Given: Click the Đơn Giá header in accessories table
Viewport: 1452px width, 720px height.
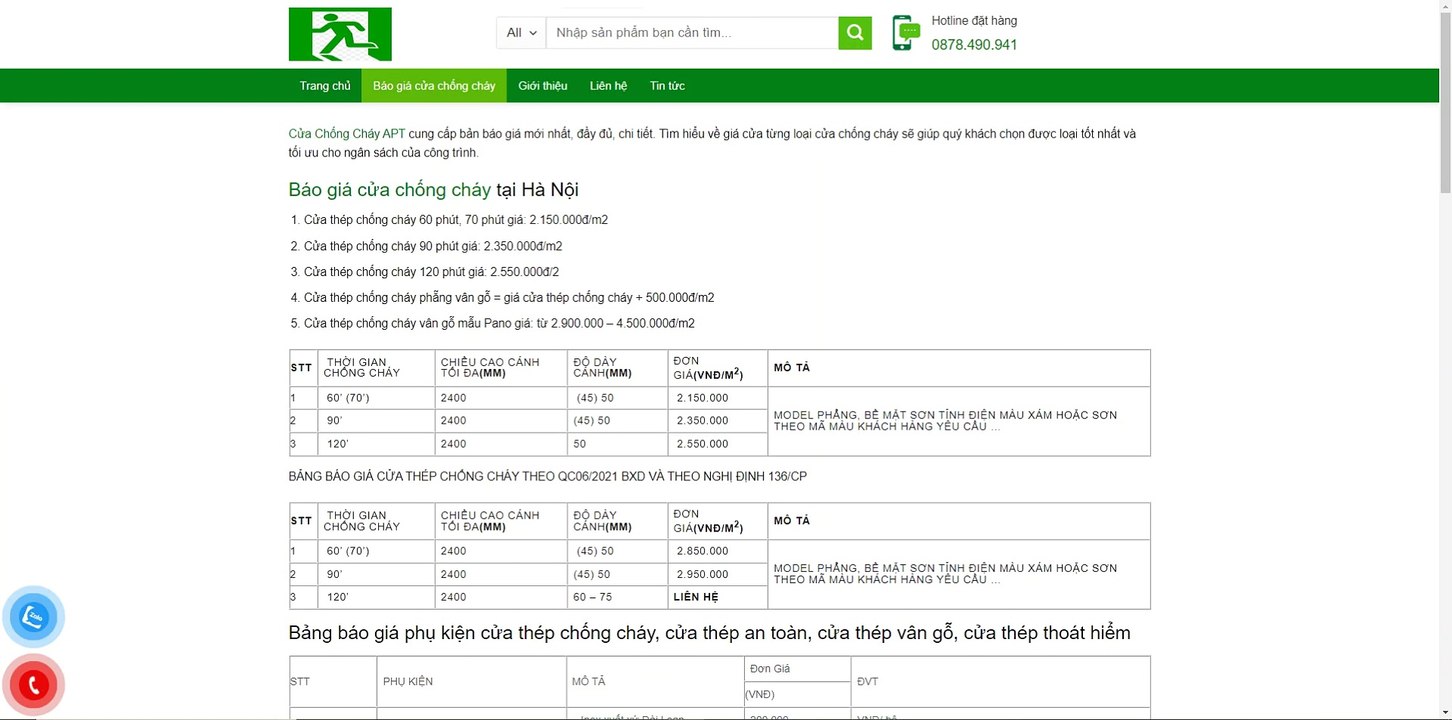Looking at the screenshot, I should 797,669.
